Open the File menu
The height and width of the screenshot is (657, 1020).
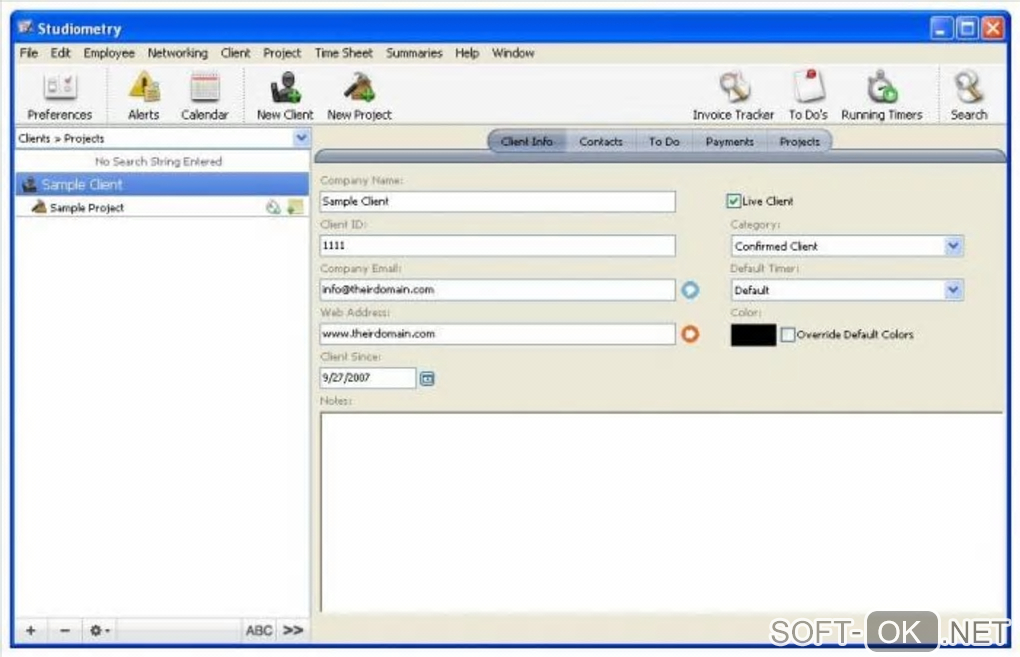29,53
